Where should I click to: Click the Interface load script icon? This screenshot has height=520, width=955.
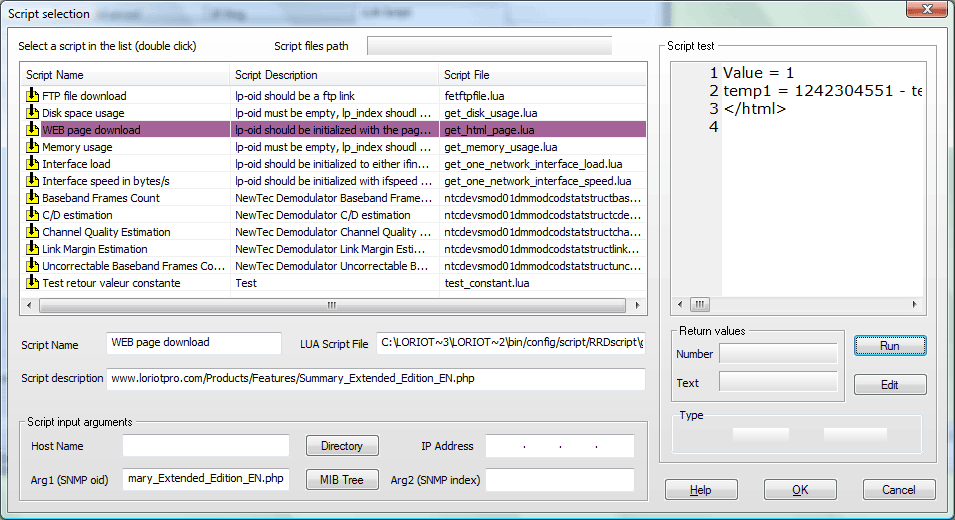point(32,163)
